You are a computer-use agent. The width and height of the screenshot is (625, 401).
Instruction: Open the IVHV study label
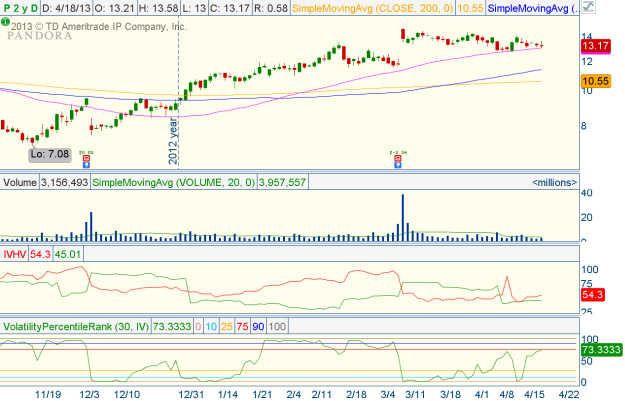14,256
